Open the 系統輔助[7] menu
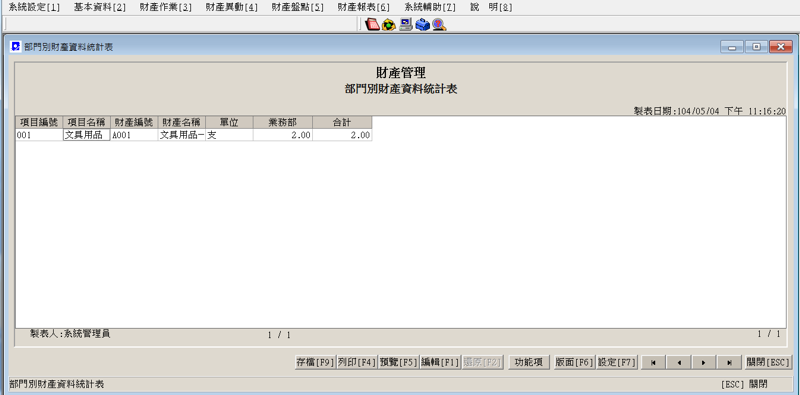Screen dimensions: 800x395 point(430,7)
